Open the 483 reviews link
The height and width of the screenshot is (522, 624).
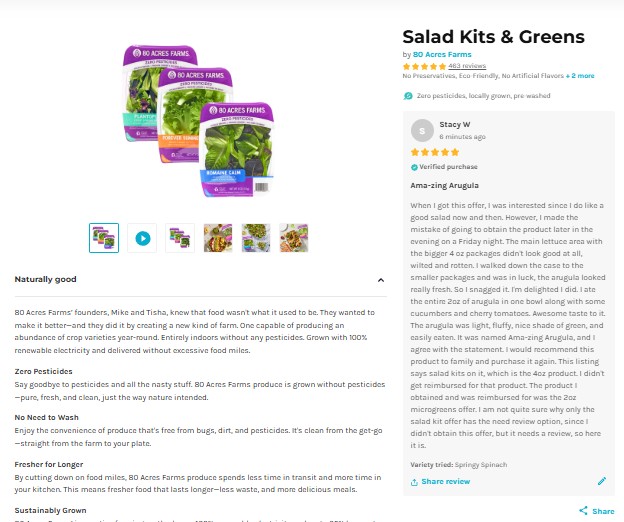click(467, 66)
